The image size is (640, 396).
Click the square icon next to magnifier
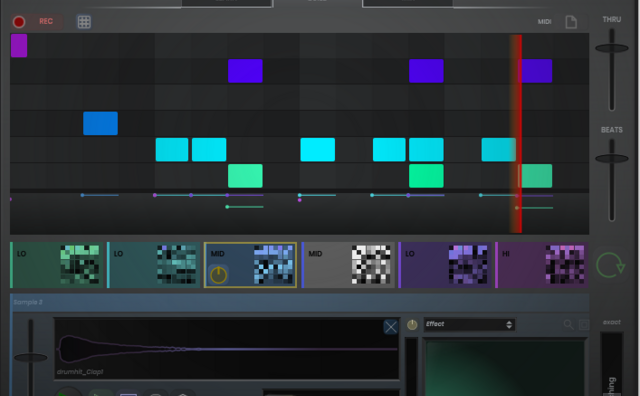[584, 325]
